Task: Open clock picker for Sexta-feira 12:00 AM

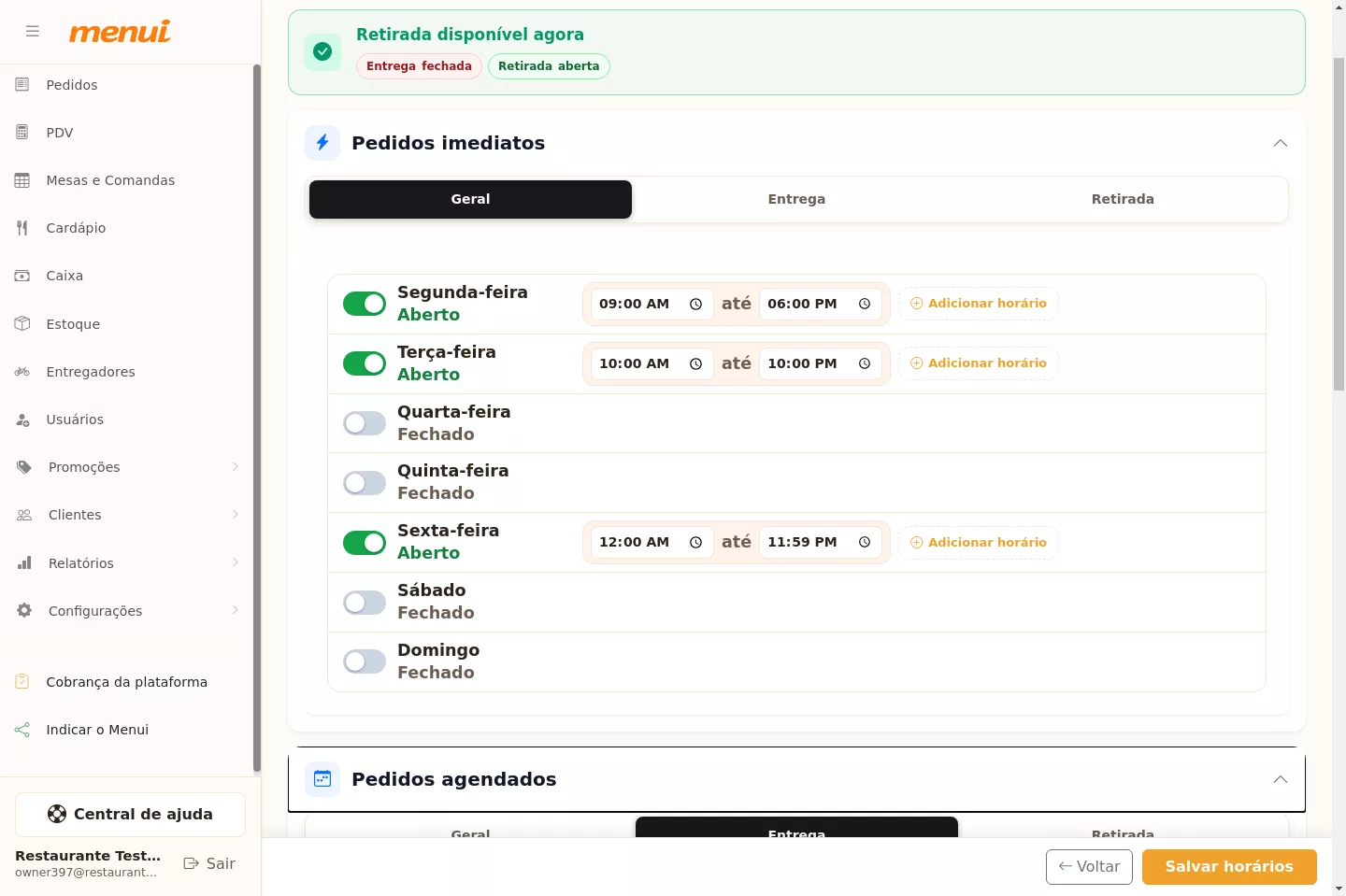Action: pos(695,542)
